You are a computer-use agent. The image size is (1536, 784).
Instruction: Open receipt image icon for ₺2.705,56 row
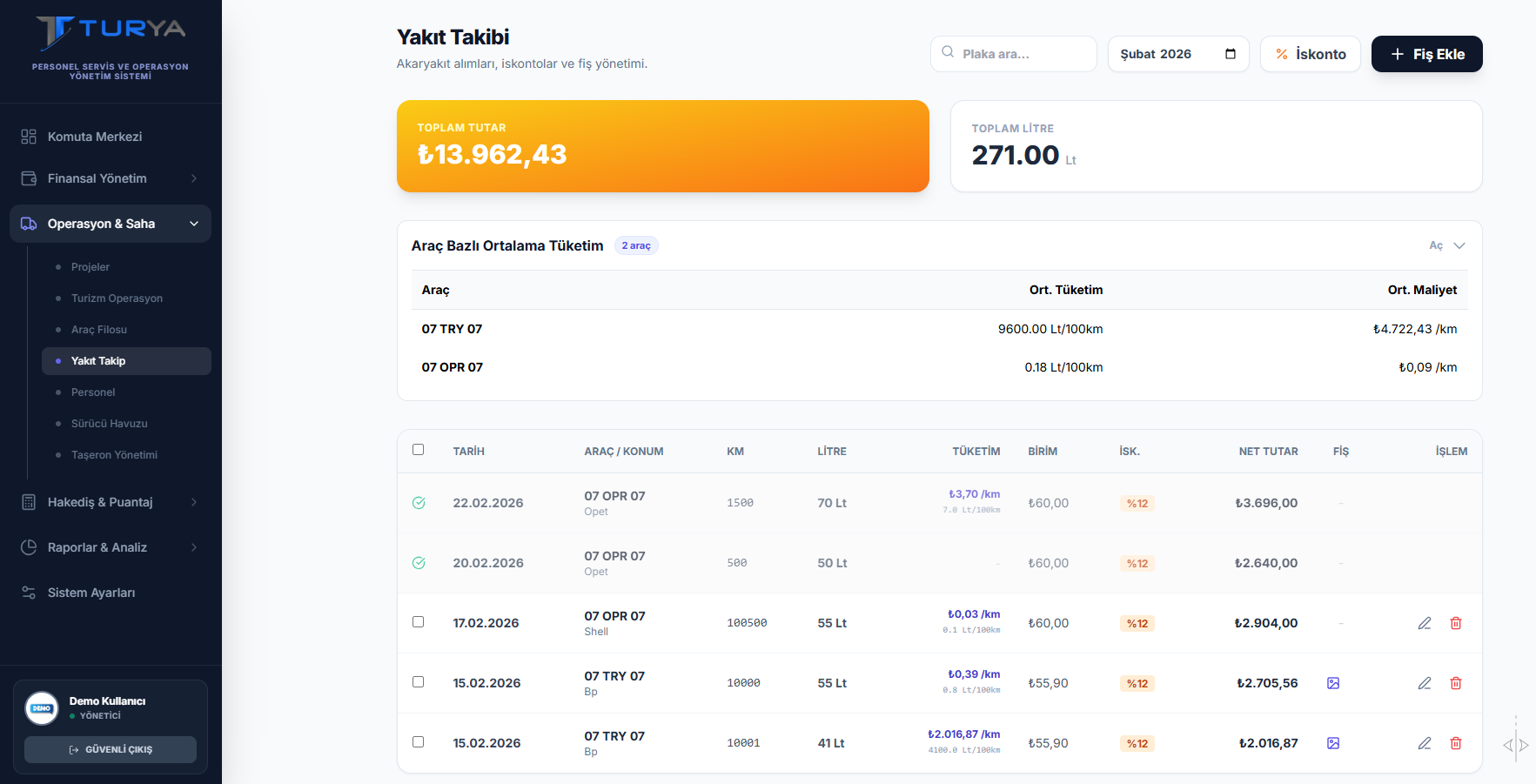click(1333, 683)
